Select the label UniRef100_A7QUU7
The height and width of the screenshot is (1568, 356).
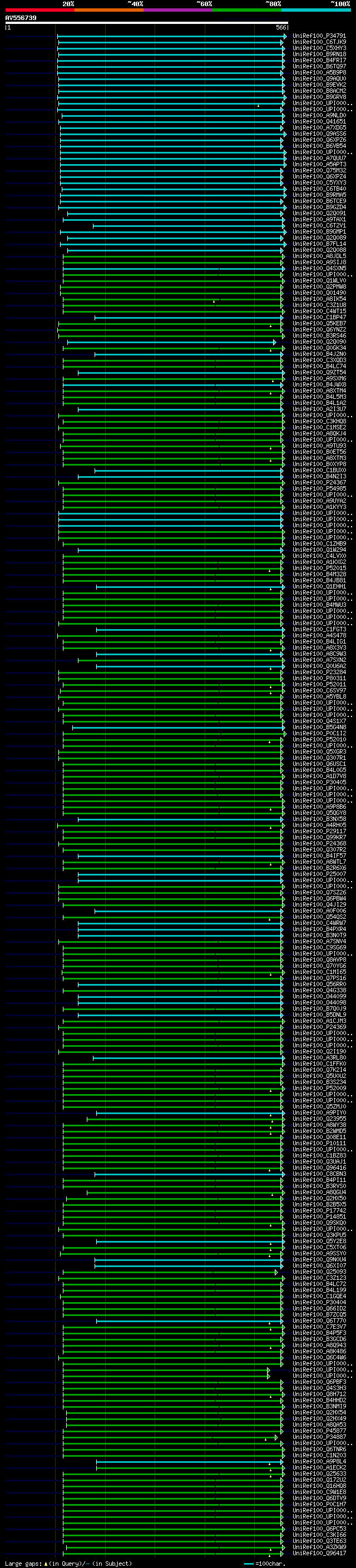[x=319, y=159]
